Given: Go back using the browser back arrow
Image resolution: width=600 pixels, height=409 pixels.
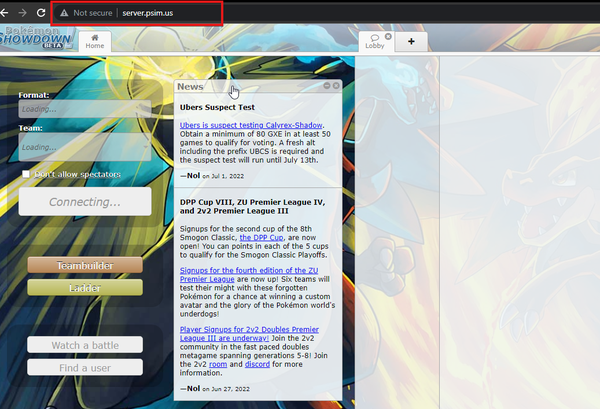Looking at the screenshot, I should [x=4, y=13].
